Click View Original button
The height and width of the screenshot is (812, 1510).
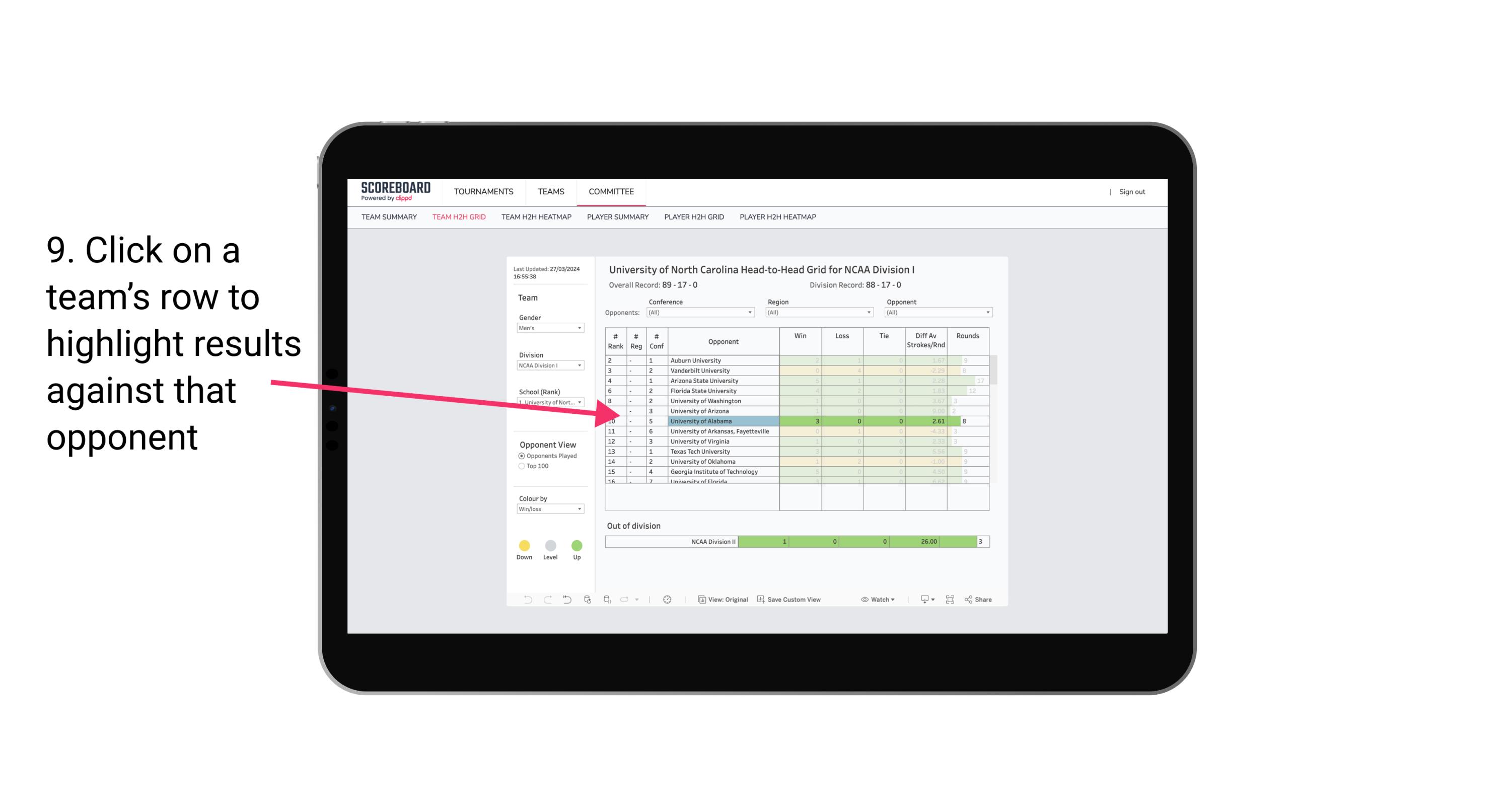coord(723,600)
